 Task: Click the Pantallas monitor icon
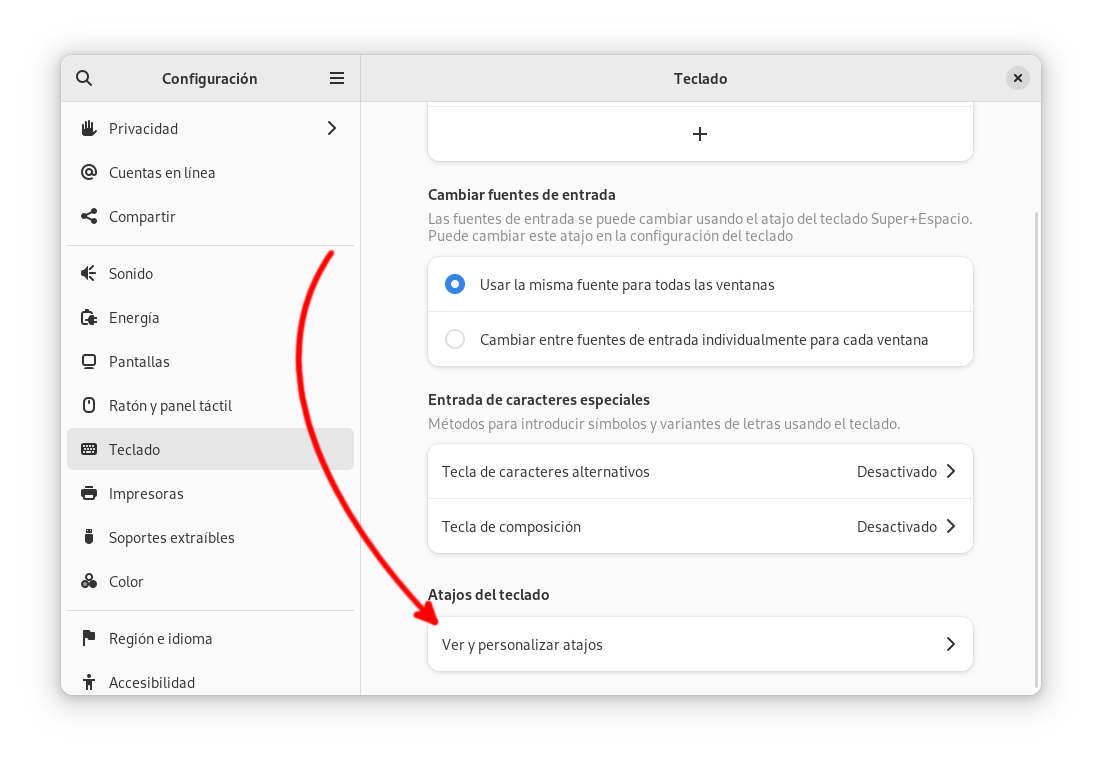[89, 361]
